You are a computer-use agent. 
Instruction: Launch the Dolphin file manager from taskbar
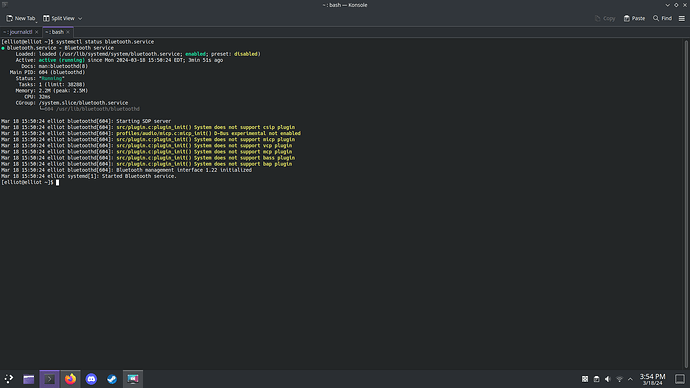pyautogui.click(x=29, y=379)
